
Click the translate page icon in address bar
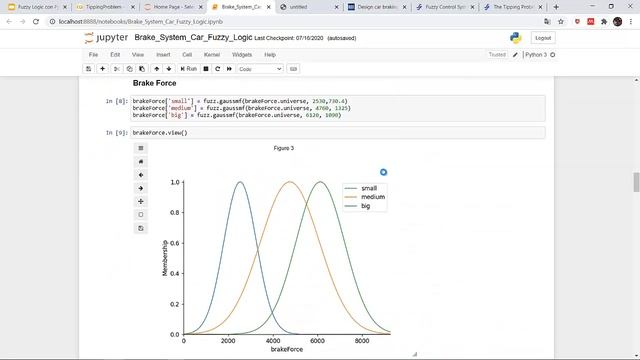(547, 22)
